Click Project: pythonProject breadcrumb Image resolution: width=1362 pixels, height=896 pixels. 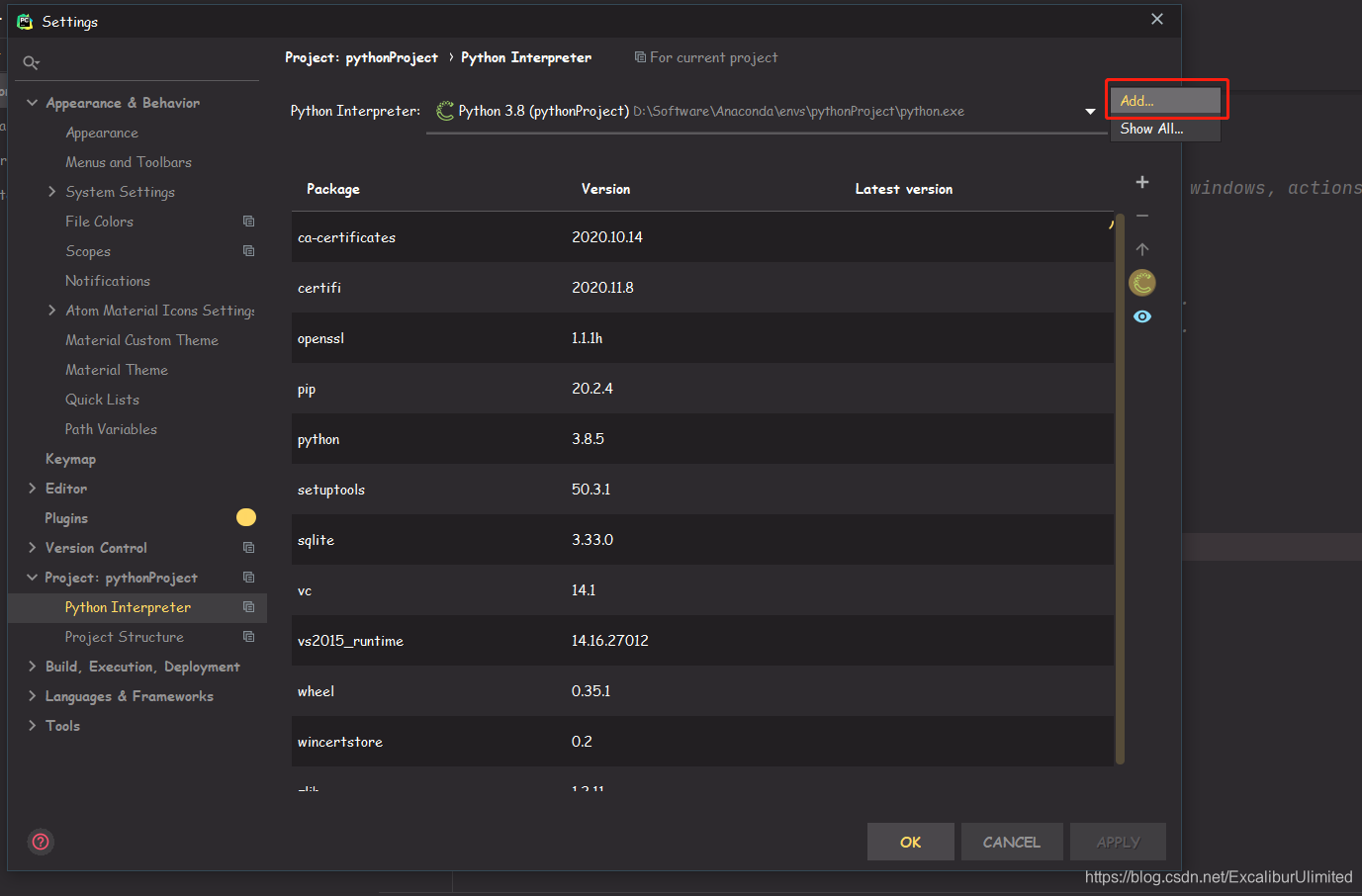point(361,57)
